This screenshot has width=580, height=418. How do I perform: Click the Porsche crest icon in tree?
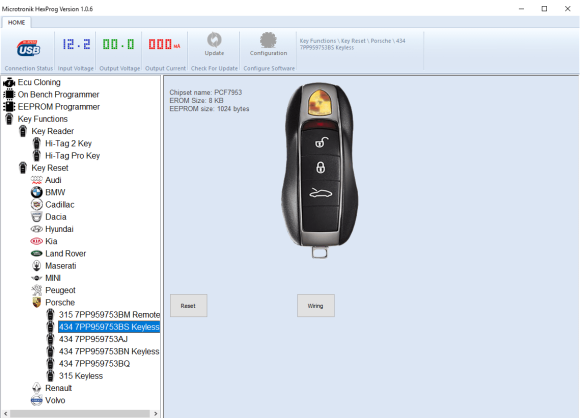click(37, 302)
